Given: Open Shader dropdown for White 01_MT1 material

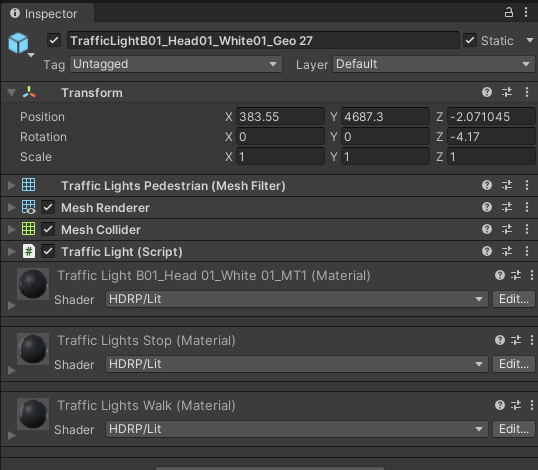Looking at the screenshot, I should [x=296, y=299].
